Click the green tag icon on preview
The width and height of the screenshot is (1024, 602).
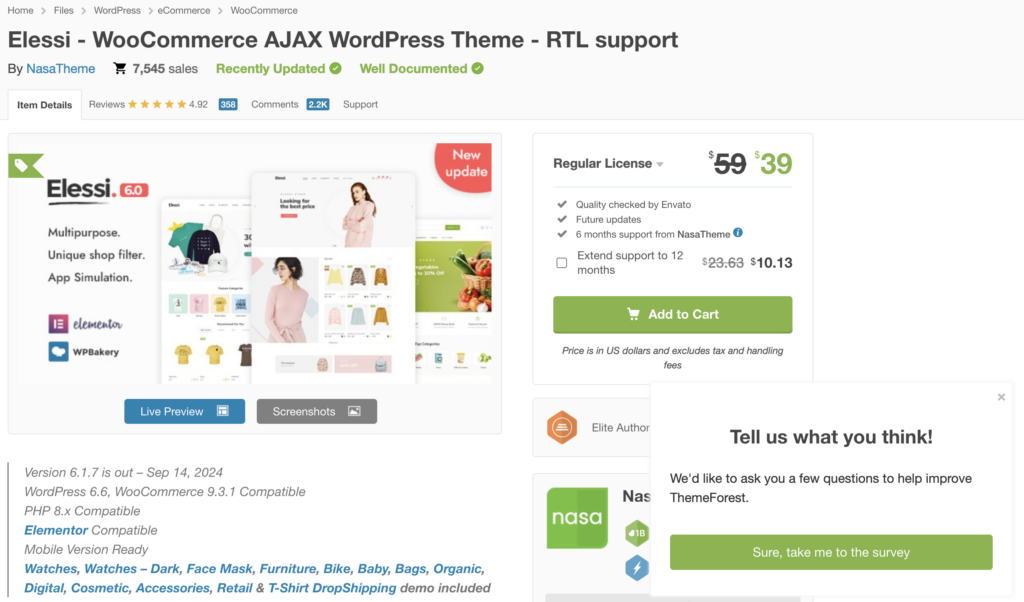coord(25,166)
